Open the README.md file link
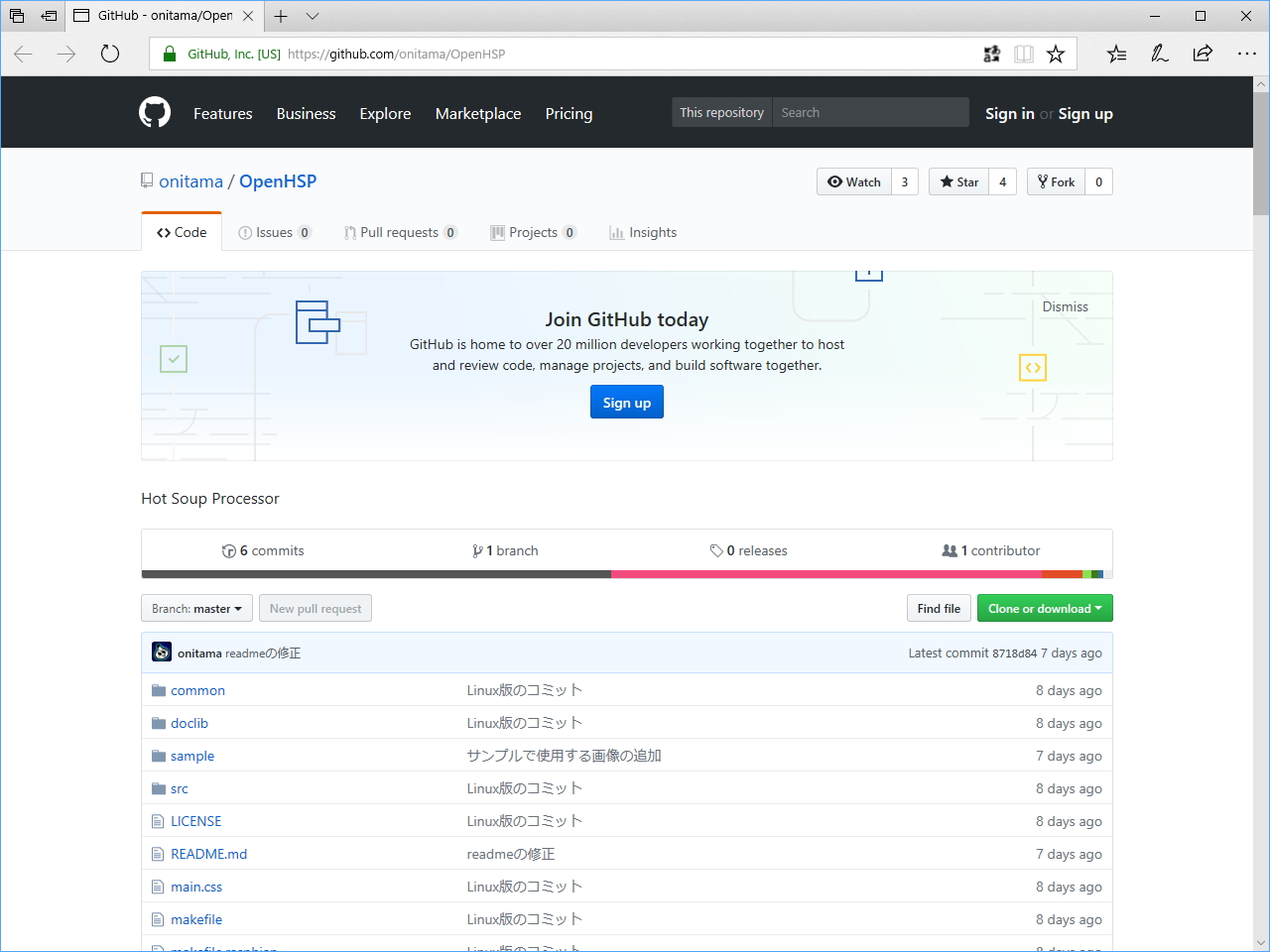 (x=208, y=854)
